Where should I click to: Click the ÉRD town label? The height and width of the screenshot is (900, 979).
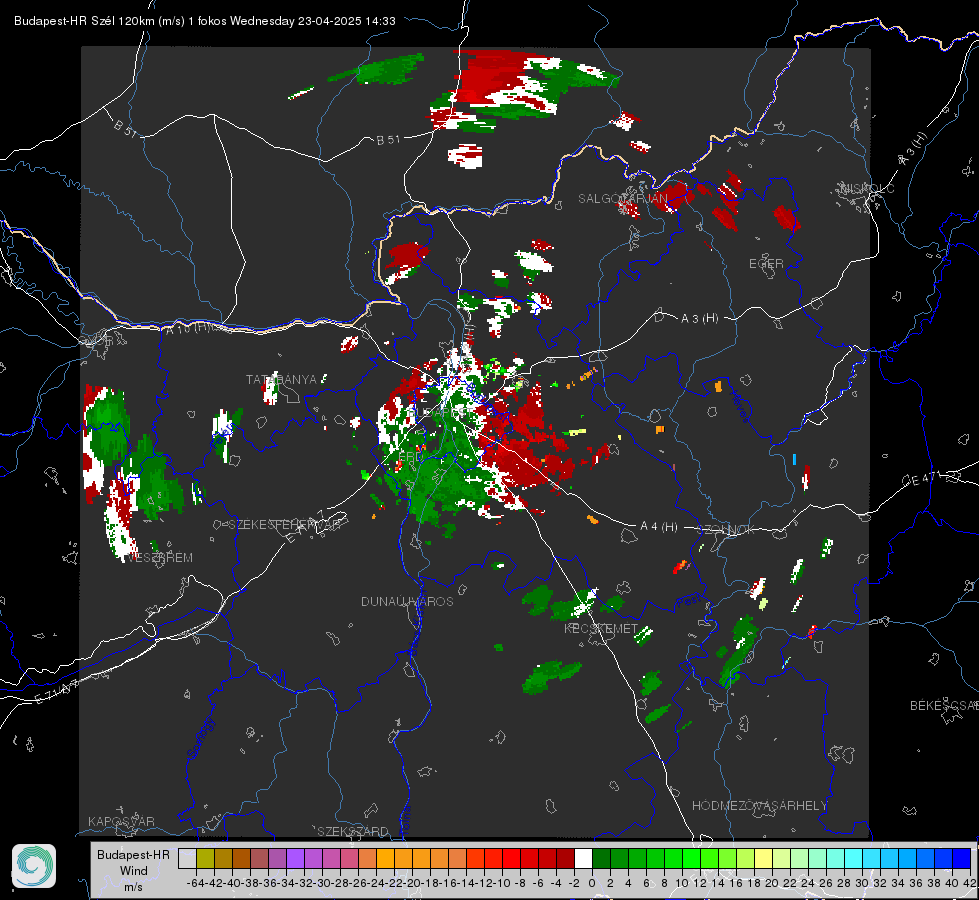[x=410, y=457]
